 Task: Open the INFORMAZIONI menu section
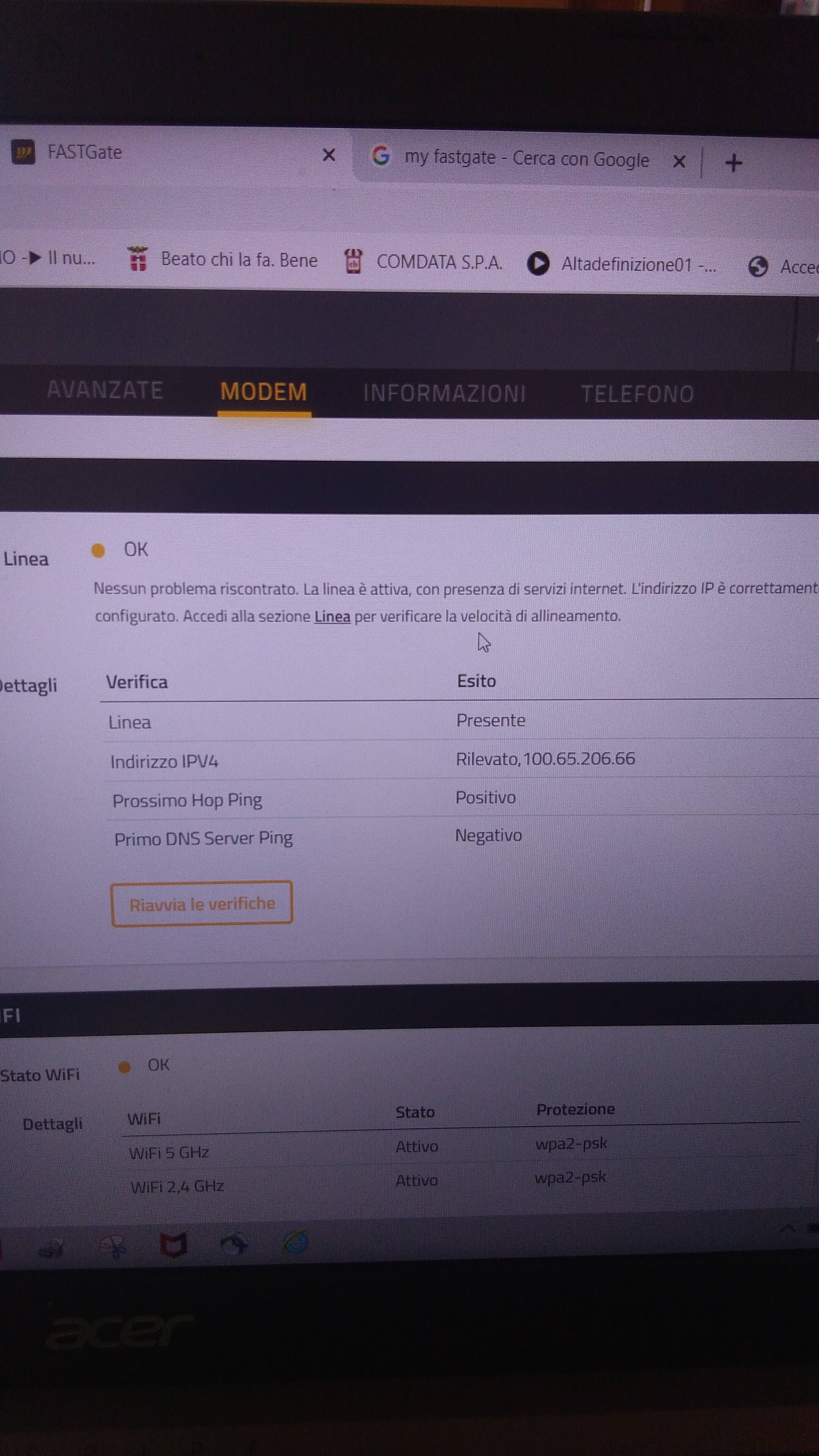tap(445, 394)
